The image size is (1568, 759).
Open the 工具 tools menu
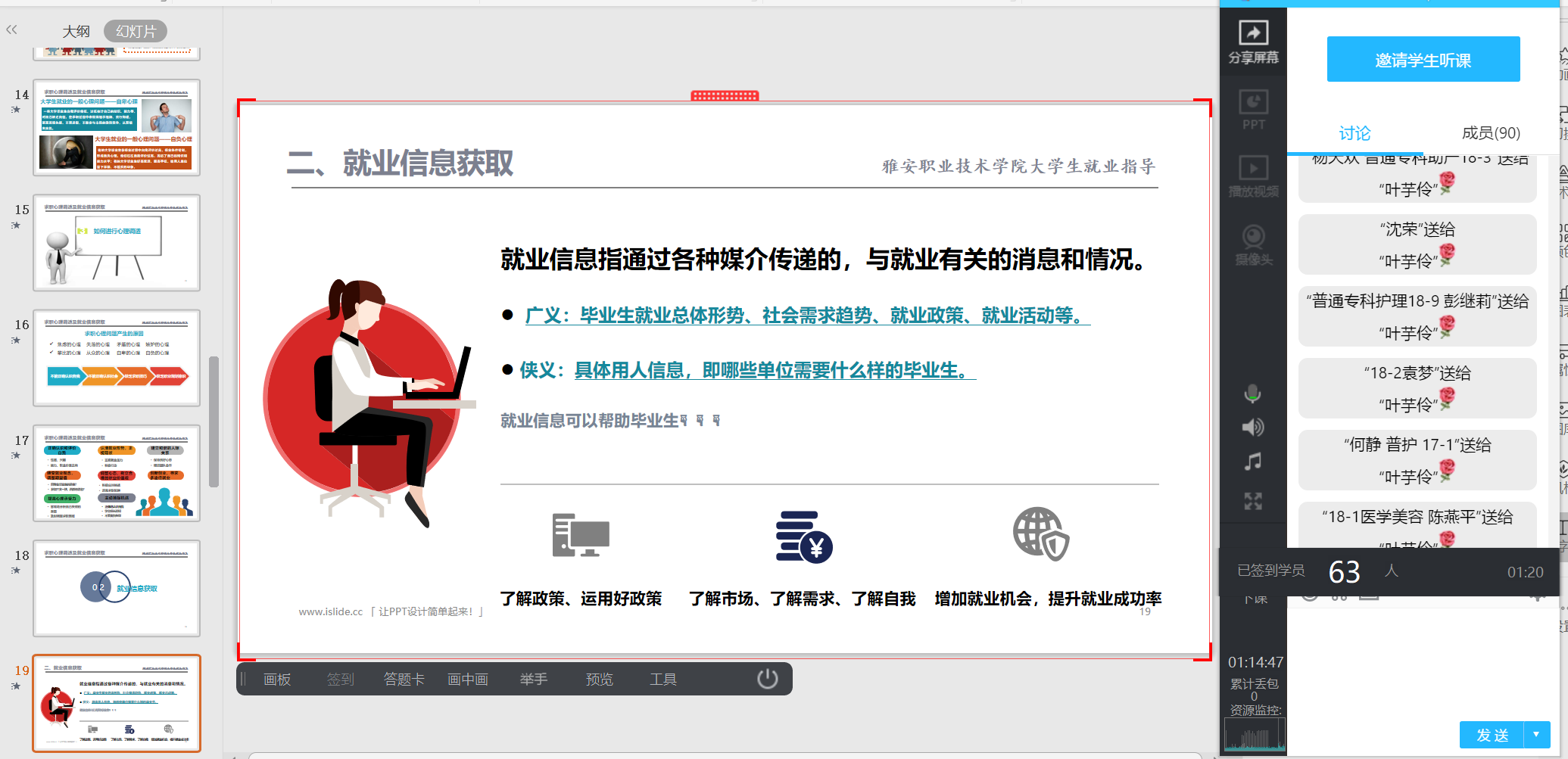662,680
